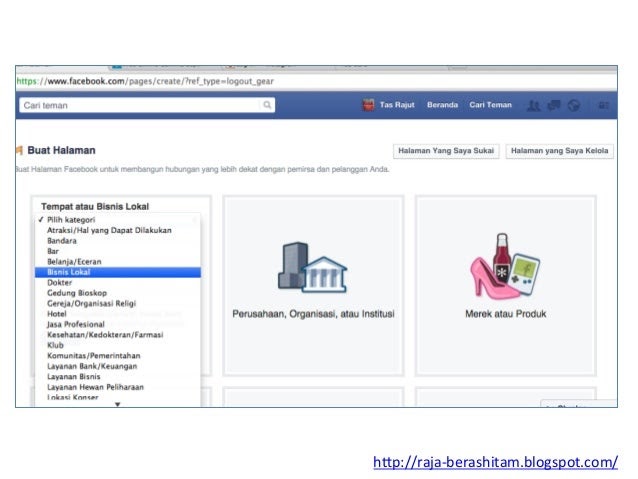Click the Cari teman search field
Image resolution: width=638 pixels, height=479 pixels.
[x=147, y=105]
